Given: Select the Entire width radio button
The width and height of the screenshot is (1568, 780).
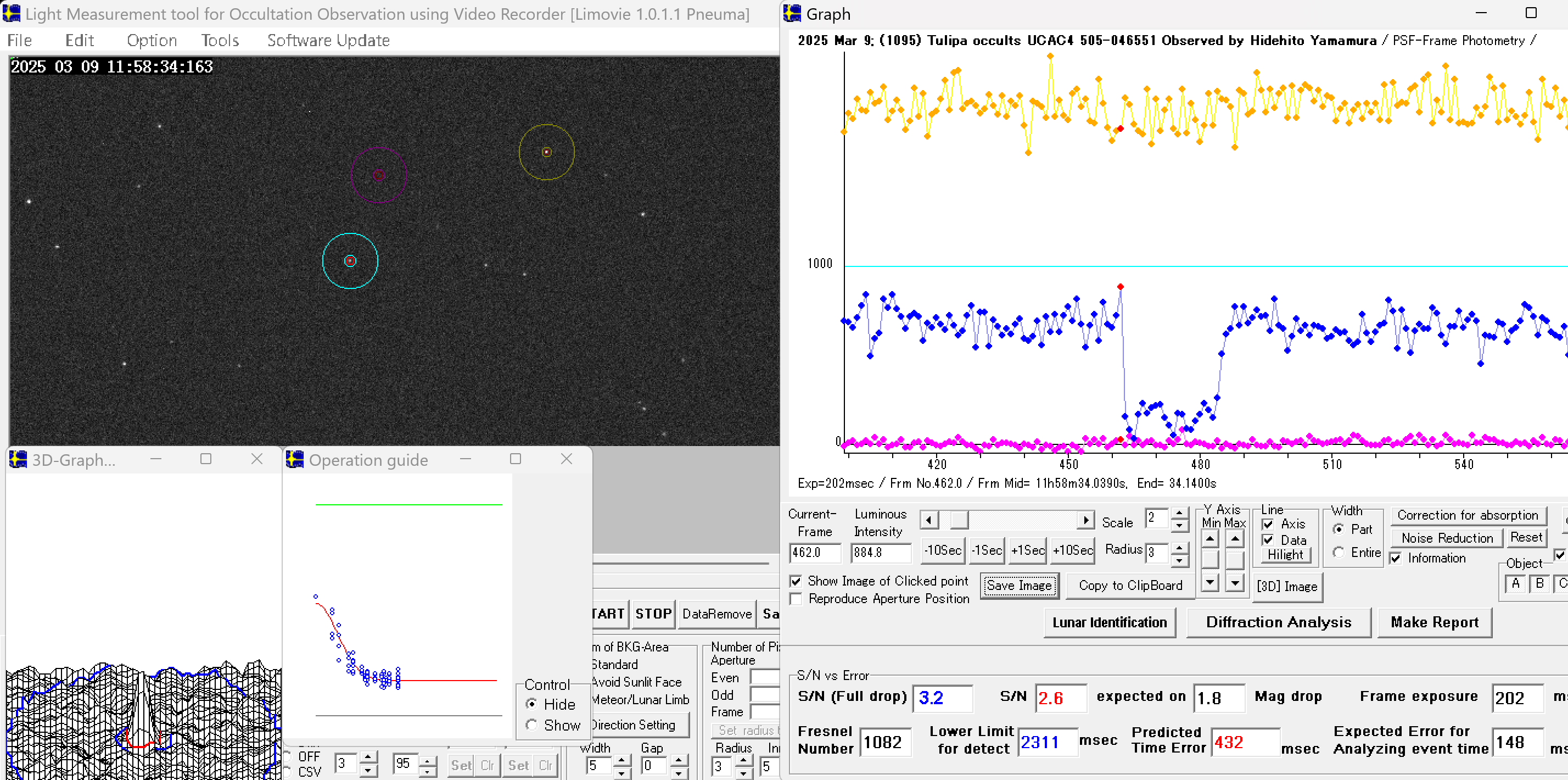Looking at the screenshot, I should [1339, 552].
